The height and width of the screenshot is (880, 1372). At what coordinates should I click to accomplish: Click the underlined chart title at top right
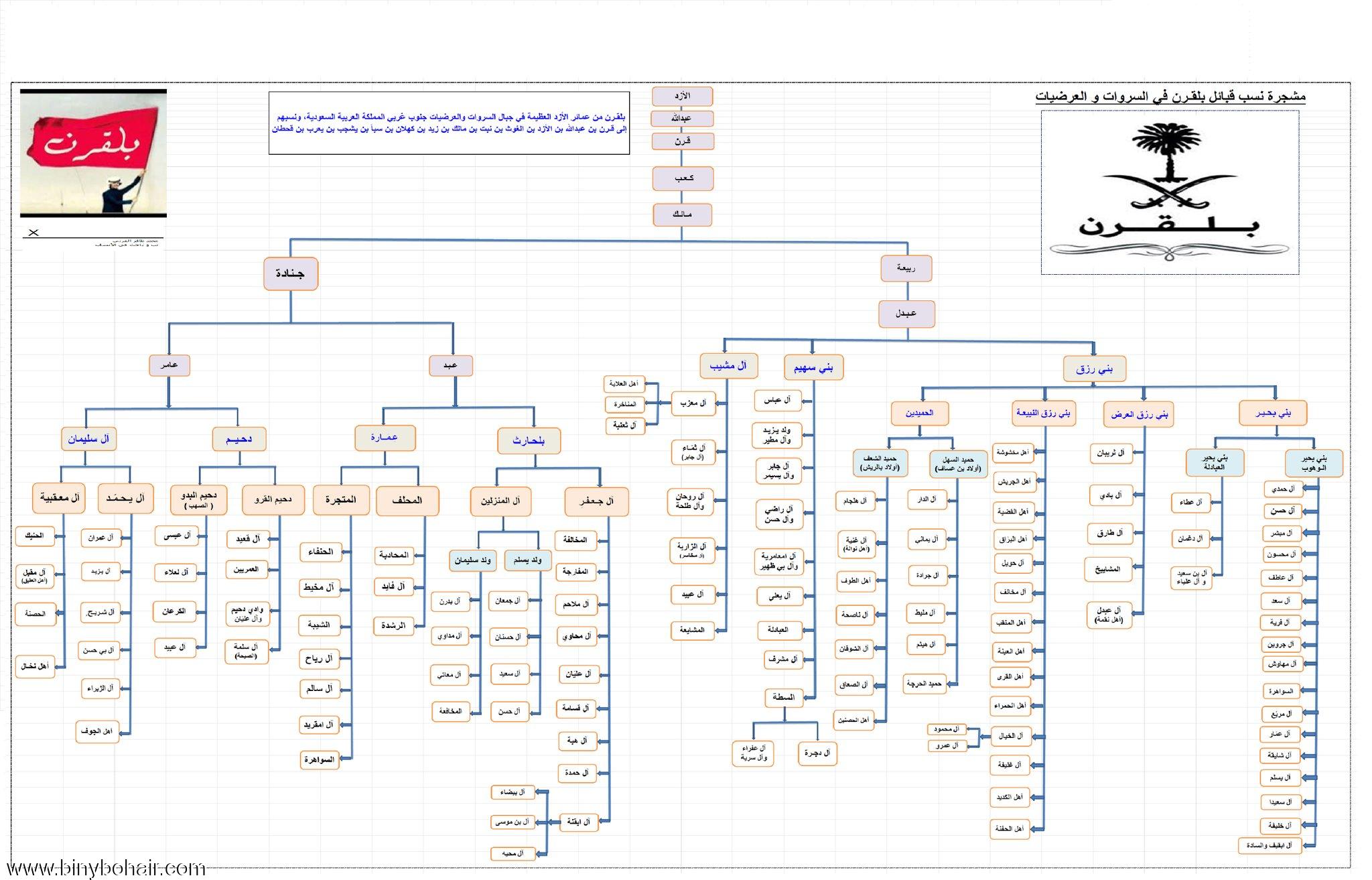[1170, 97]
